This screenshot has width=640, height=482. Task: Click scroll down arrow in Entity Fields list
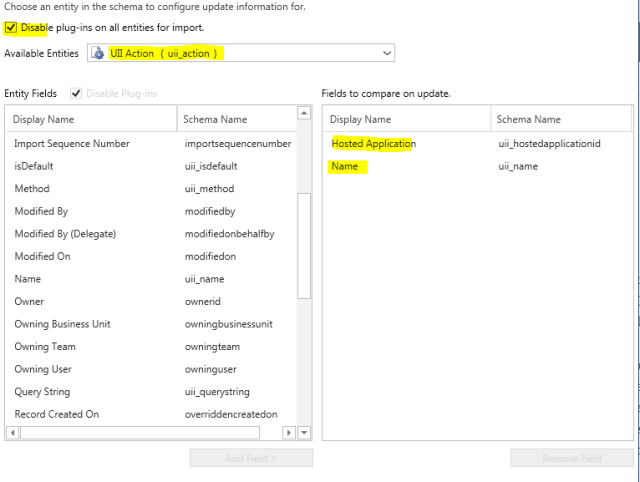pyautogui.click(x=304, y=433)
